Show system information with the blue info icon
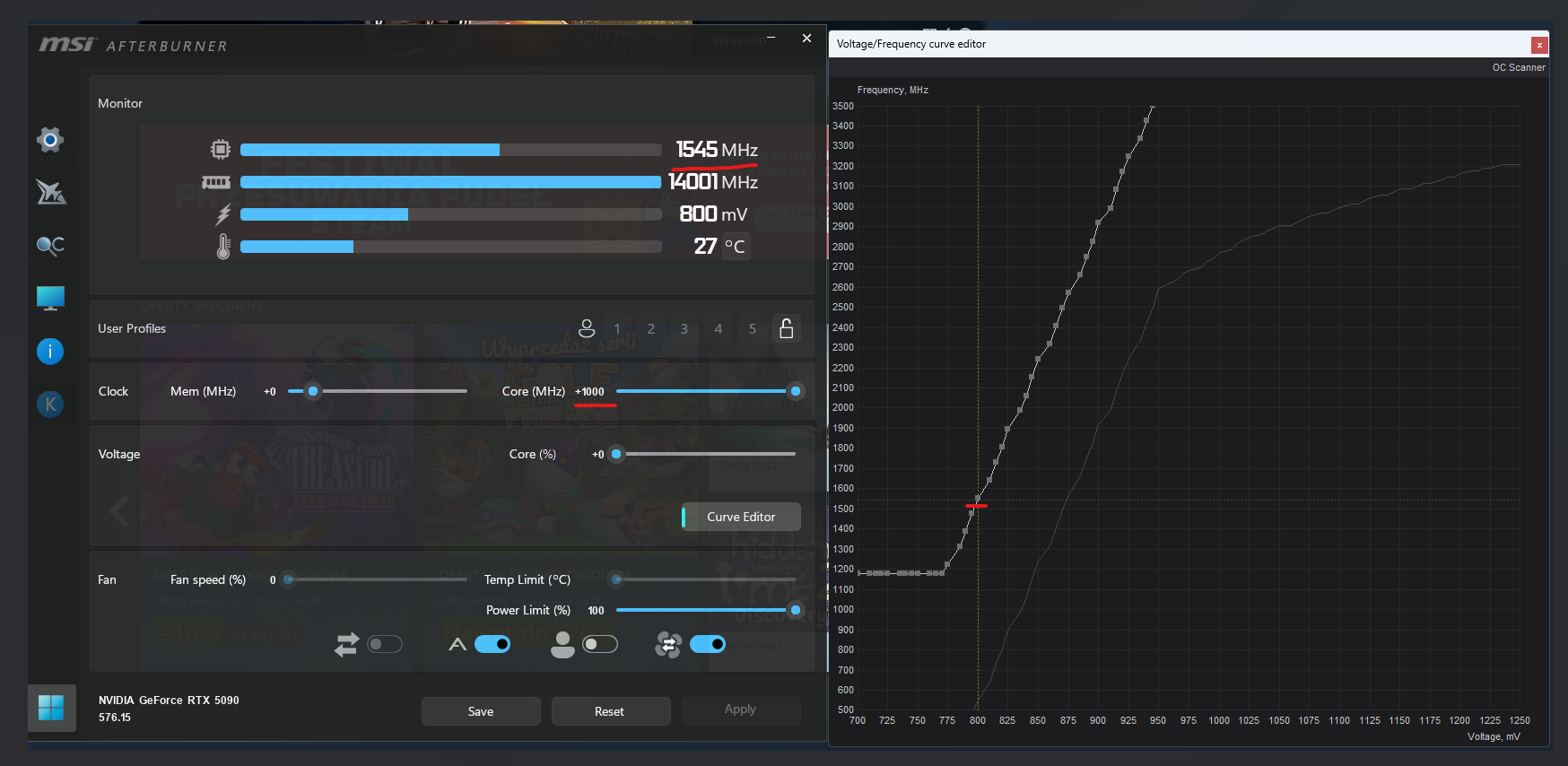Screen dimensions: 1568x766 point(50,351)
